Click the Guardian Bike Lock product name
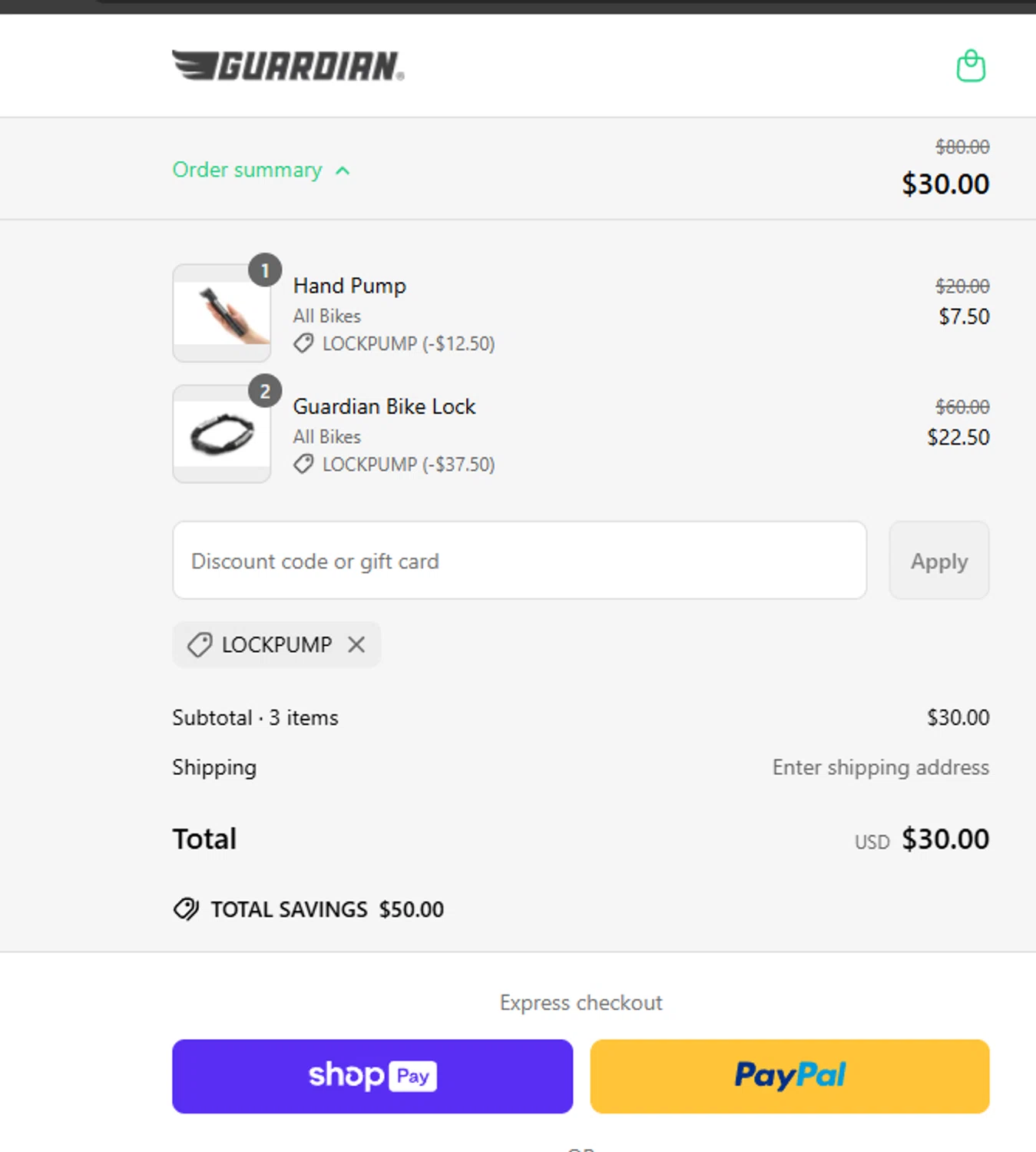The width and height of the screenshot is (1036, 1152). 384,406
